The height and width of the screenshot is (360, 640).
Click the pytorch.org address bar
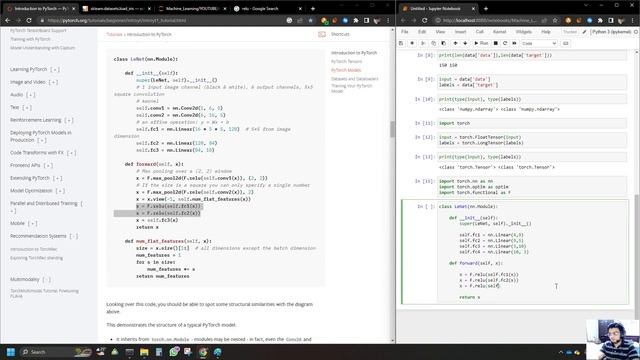tap(163, 20)
